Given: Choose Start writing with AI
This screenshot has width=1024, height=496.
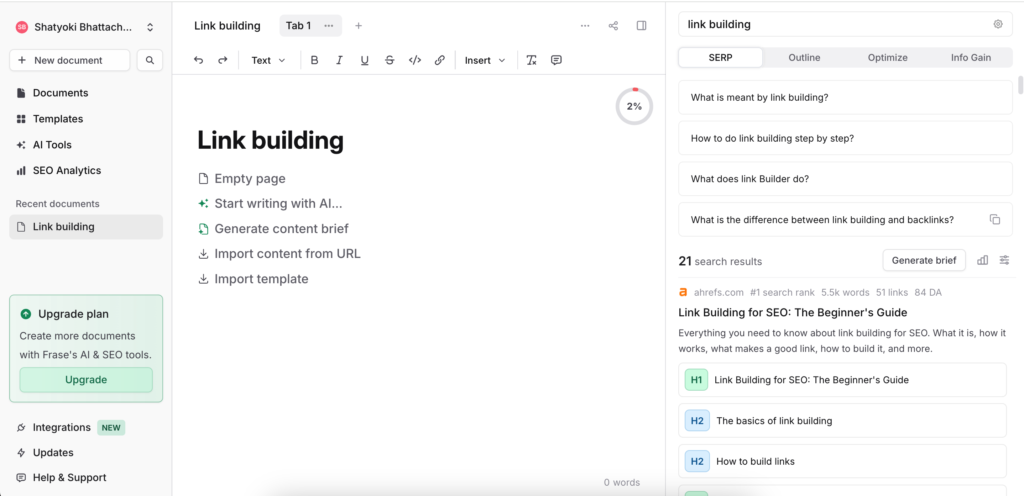Looking at the screenshot, I should click(x=270, y=204).
